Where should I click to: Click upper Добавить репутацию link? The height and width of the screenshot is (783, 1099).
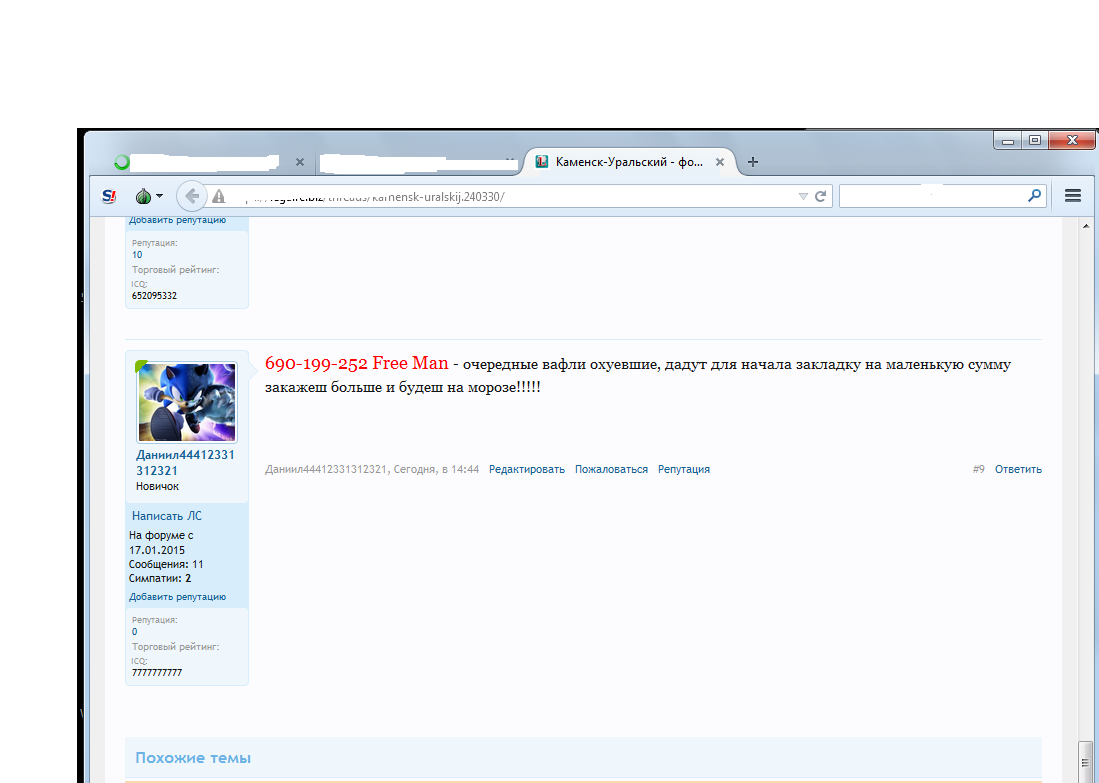click(177, 220)
